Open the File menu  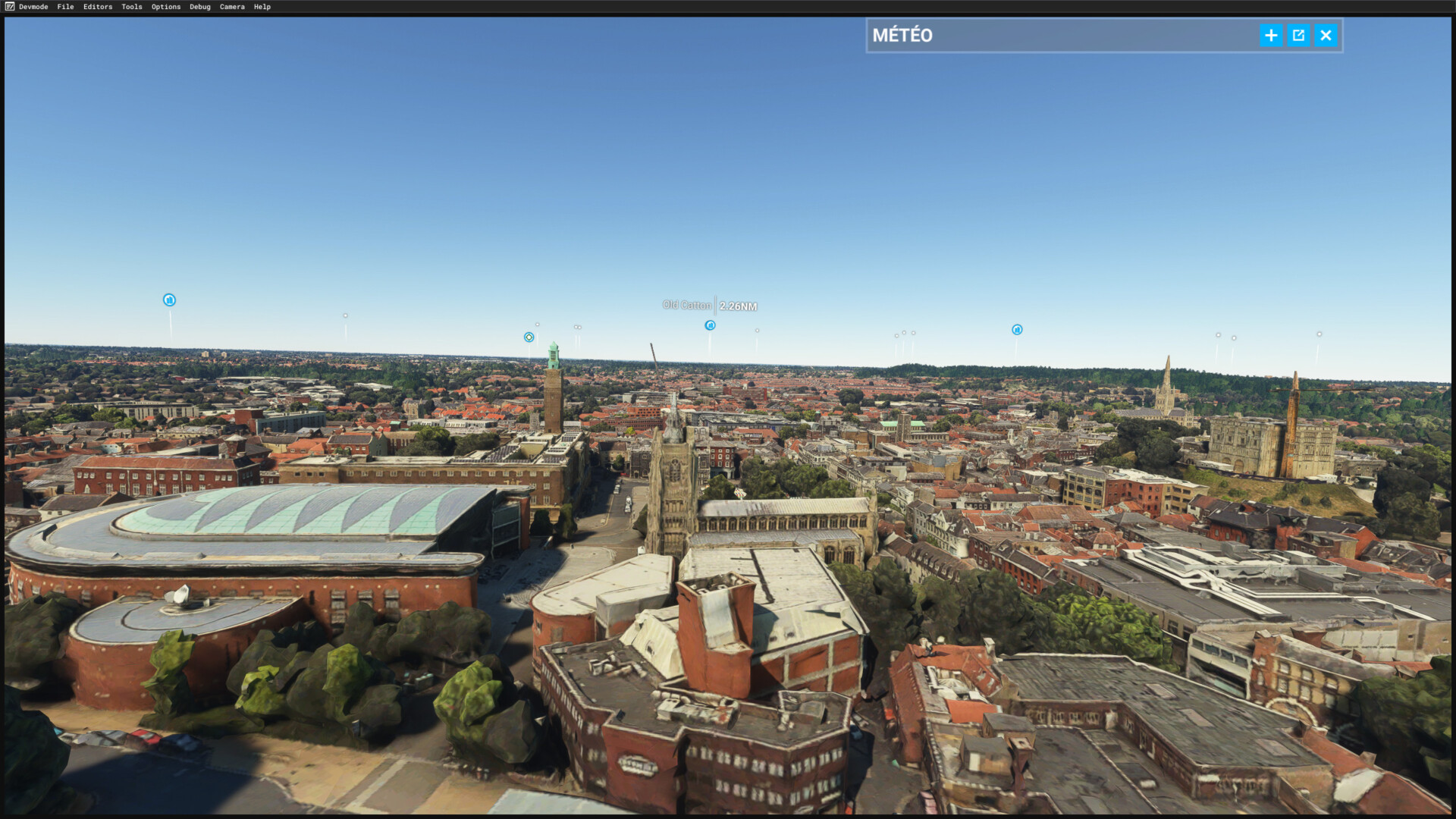point(65,7)
